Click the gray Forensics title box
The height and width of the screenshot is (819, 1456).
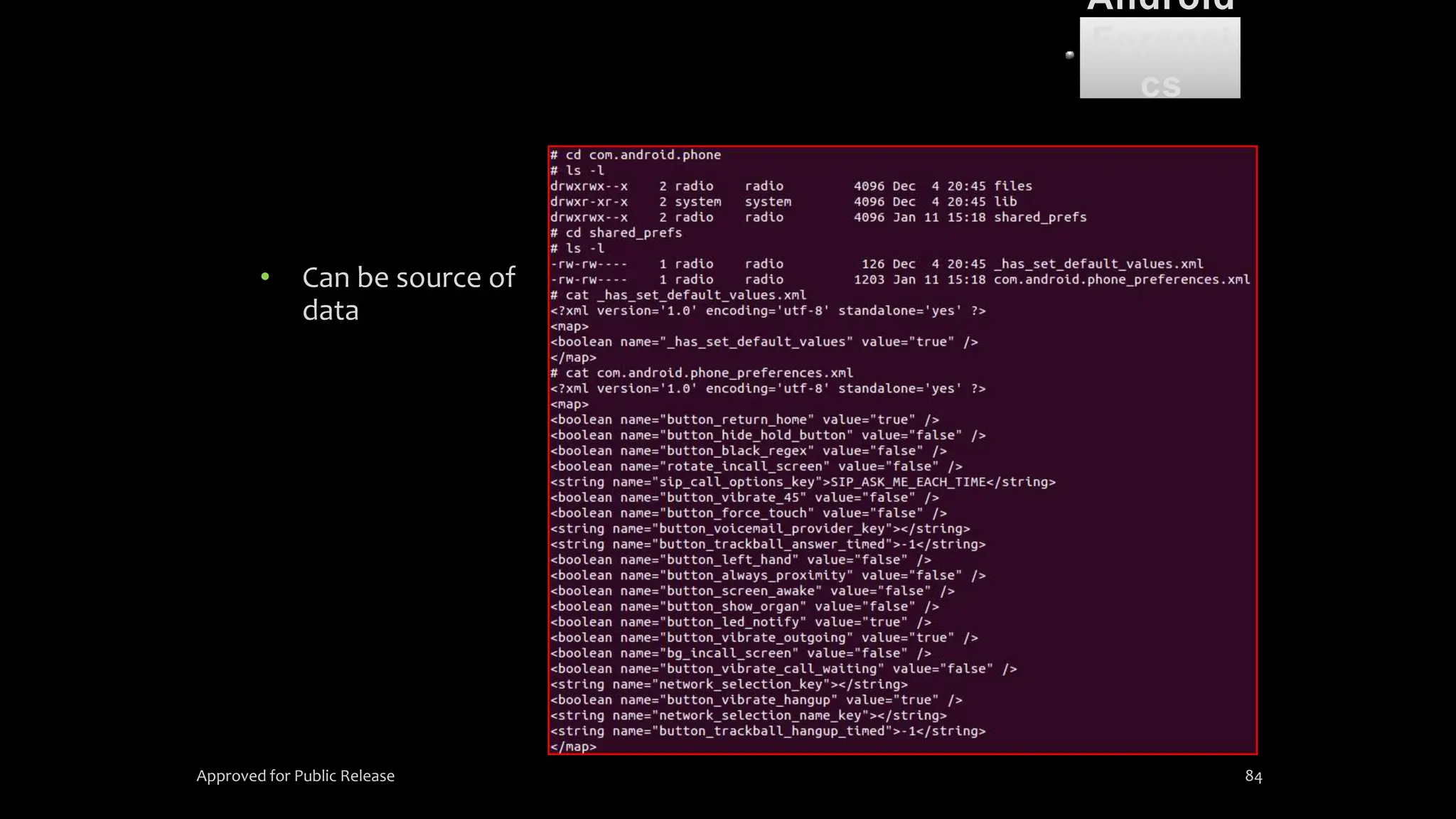pos(1160,58)
